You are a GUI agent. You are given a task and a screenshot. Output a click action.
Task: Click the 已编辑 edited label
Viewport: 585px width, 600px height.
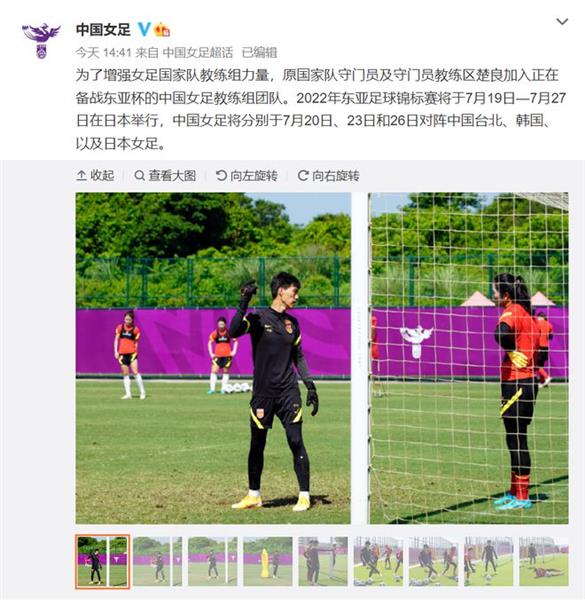click(x=259, y=52)
